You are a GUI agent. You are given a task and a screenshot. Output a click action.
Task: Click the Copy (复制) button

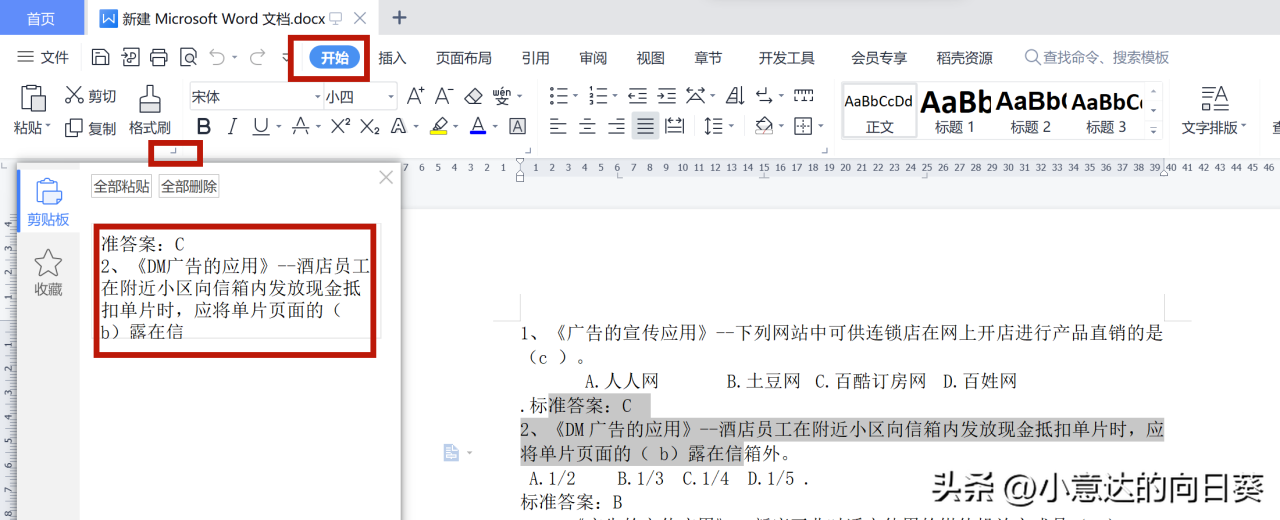[90, 128]
